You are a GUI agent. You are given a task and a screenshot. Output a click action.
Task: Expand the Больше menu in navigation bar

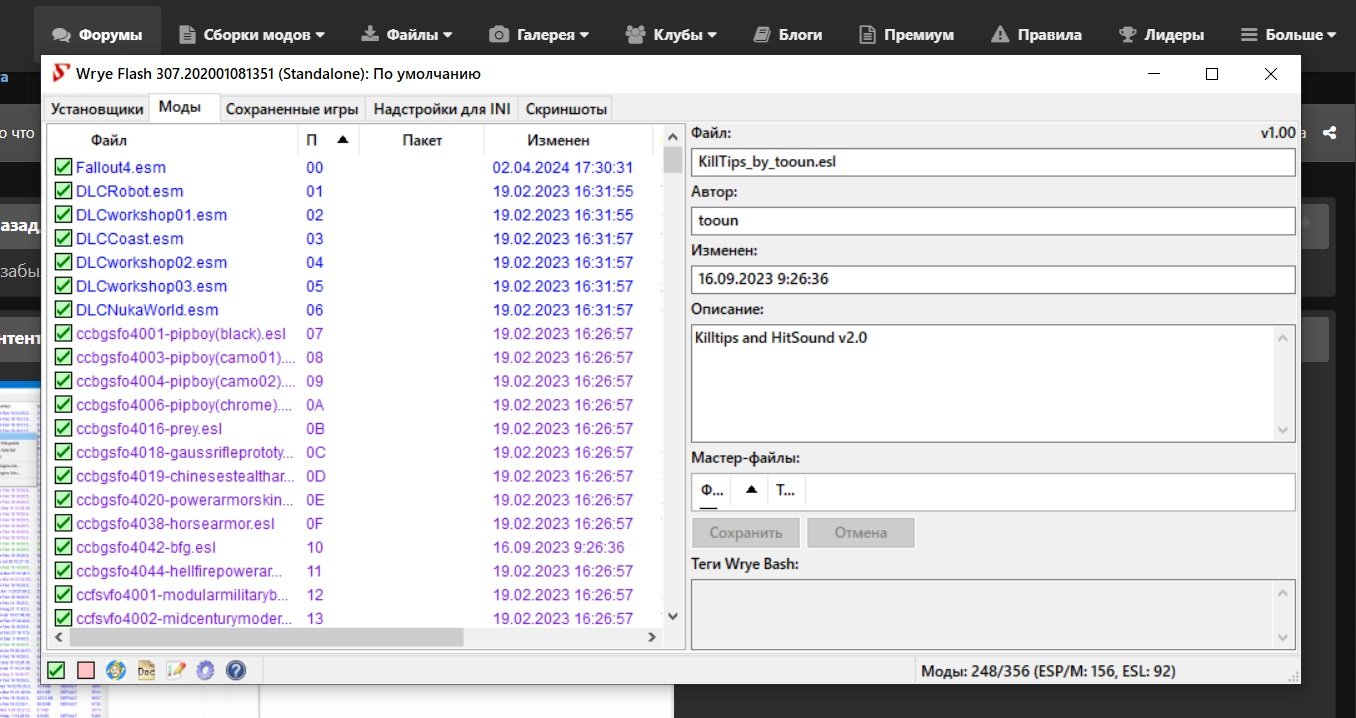click(1288, 34)
